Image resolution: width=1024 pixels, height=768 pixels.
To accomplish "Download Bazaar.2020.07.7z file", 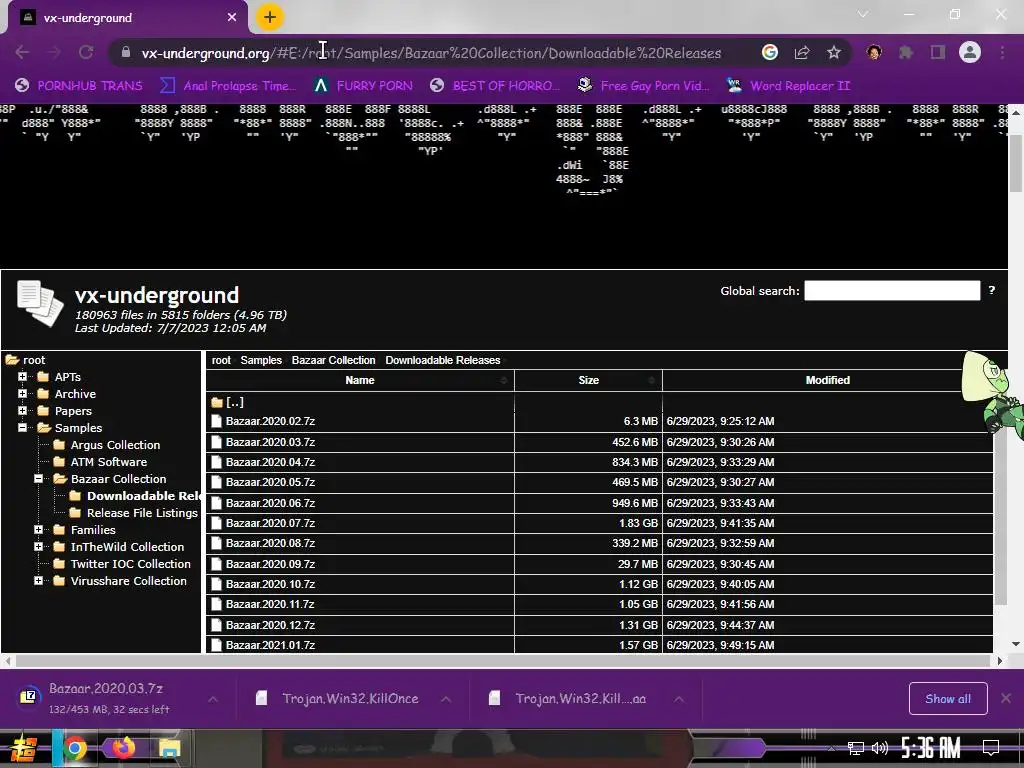I will [x=270, y=523].
